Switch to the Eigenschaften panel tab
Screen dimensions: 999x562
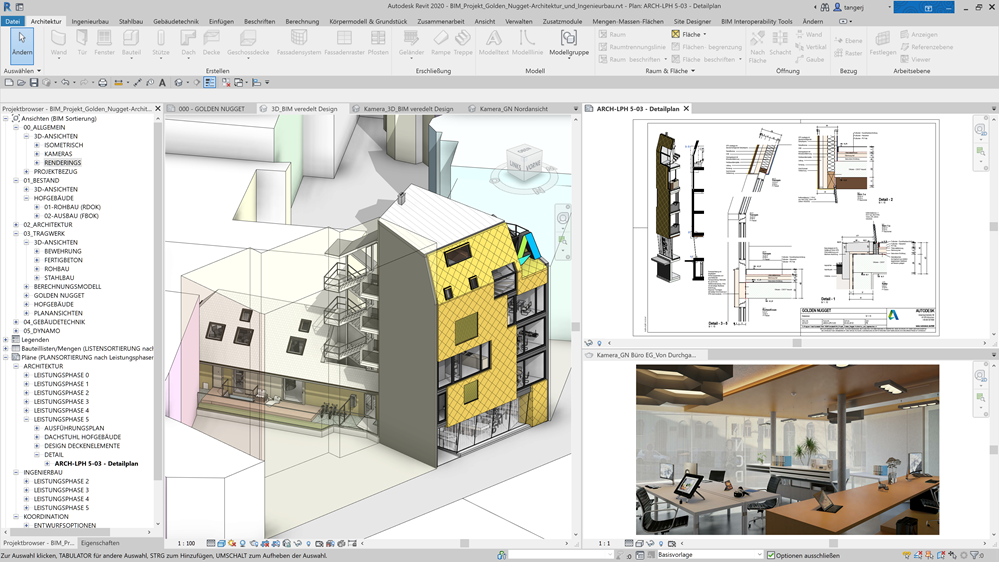click(100, 543)
